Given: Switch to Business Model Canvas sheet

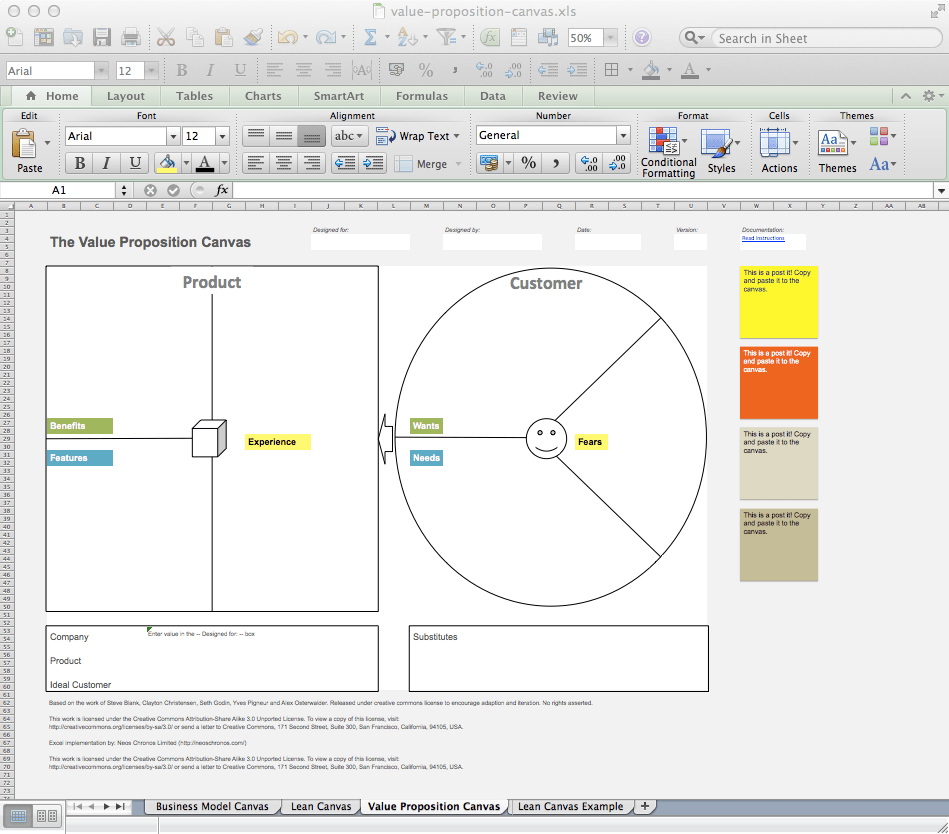Looking at the screenshot, I should [212, 806].
